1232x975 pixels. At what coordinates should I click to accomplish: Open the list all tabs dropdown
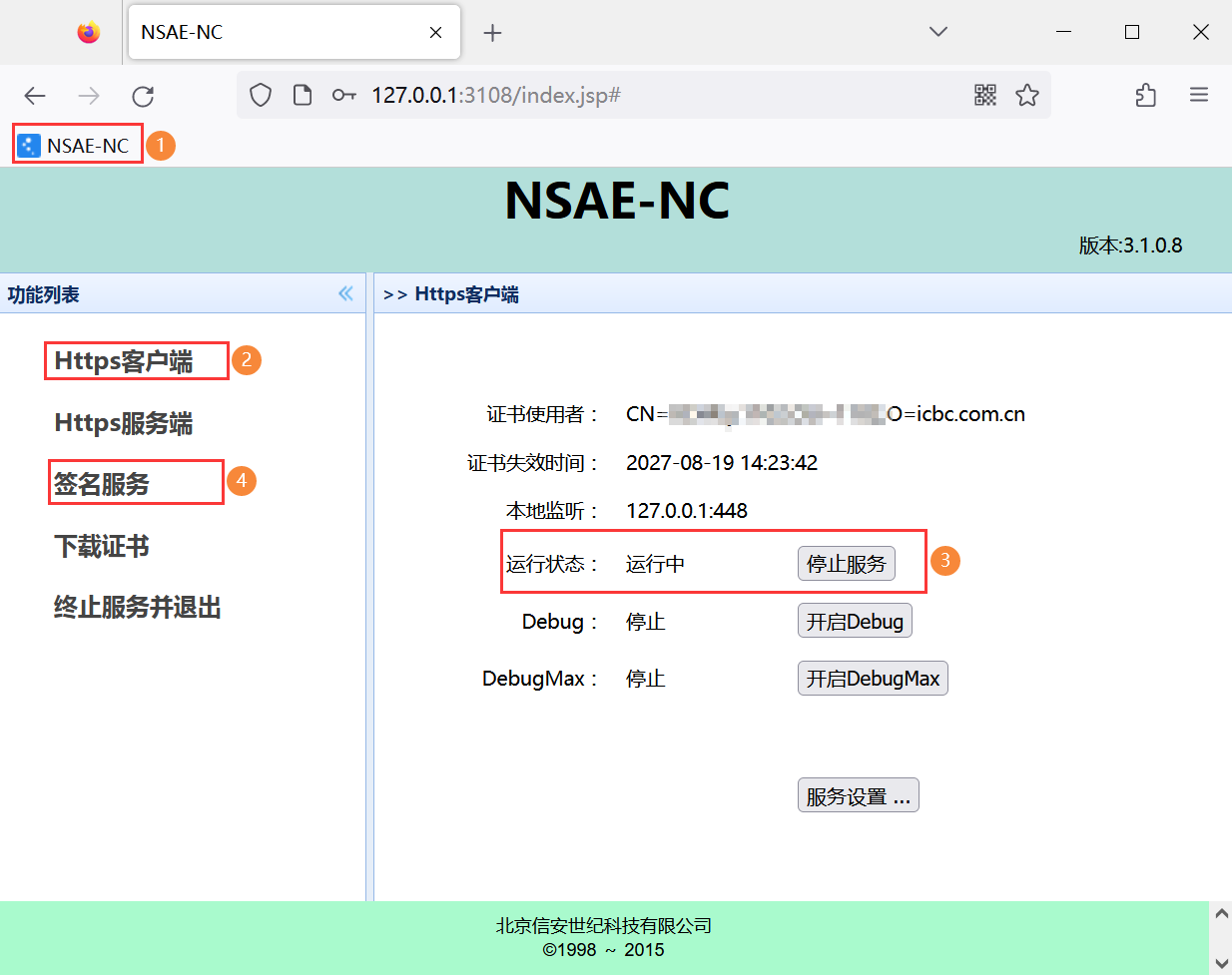938,32
